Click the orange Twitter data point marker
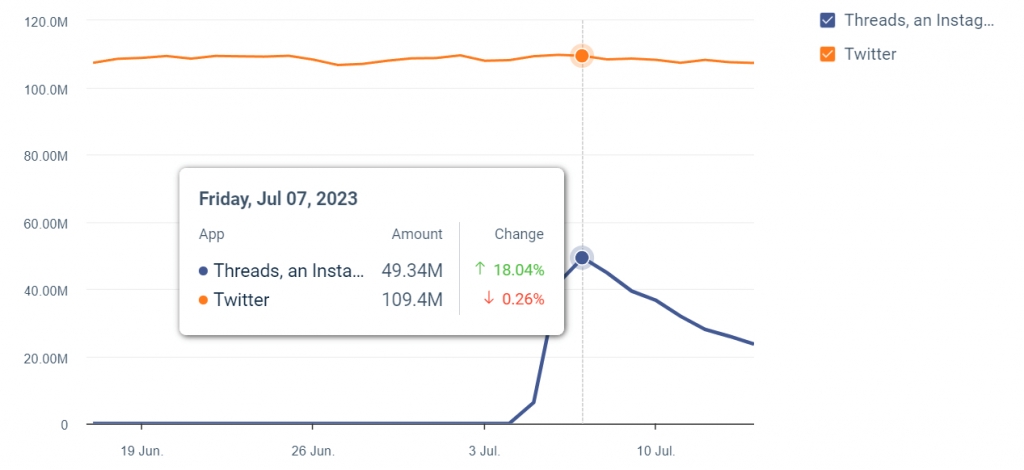The height and width of the screenshot is (470, 1024). (582, 55)
